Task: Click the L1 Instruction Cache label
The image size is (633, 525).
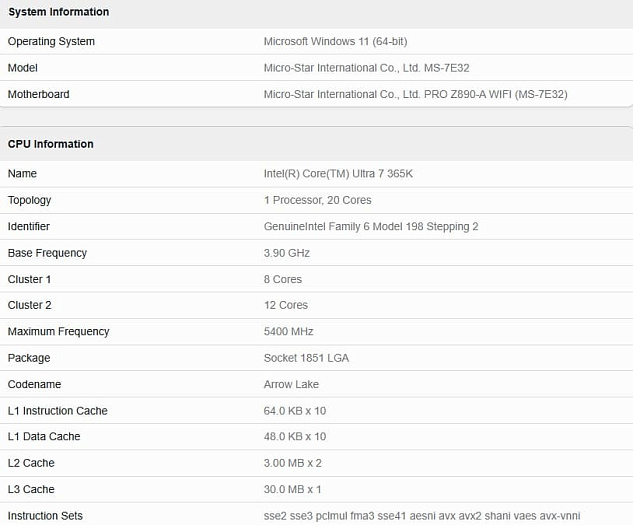Action: pos(58,411)
